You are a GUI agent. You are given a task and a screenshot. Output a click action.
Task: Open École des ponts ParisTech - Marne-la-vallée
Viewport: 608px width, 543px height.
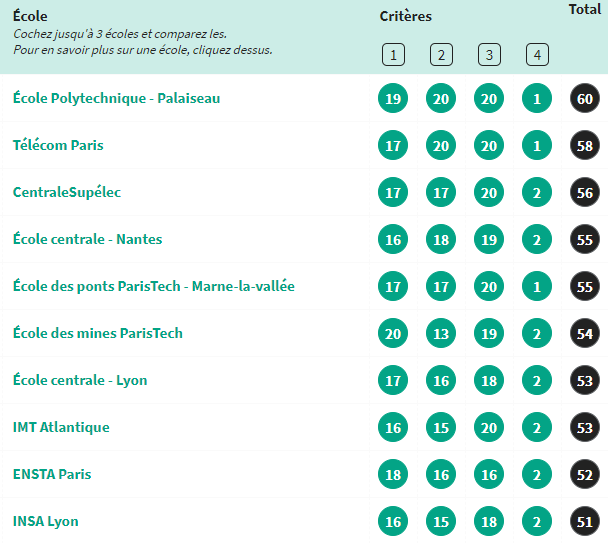pos(154,286)
